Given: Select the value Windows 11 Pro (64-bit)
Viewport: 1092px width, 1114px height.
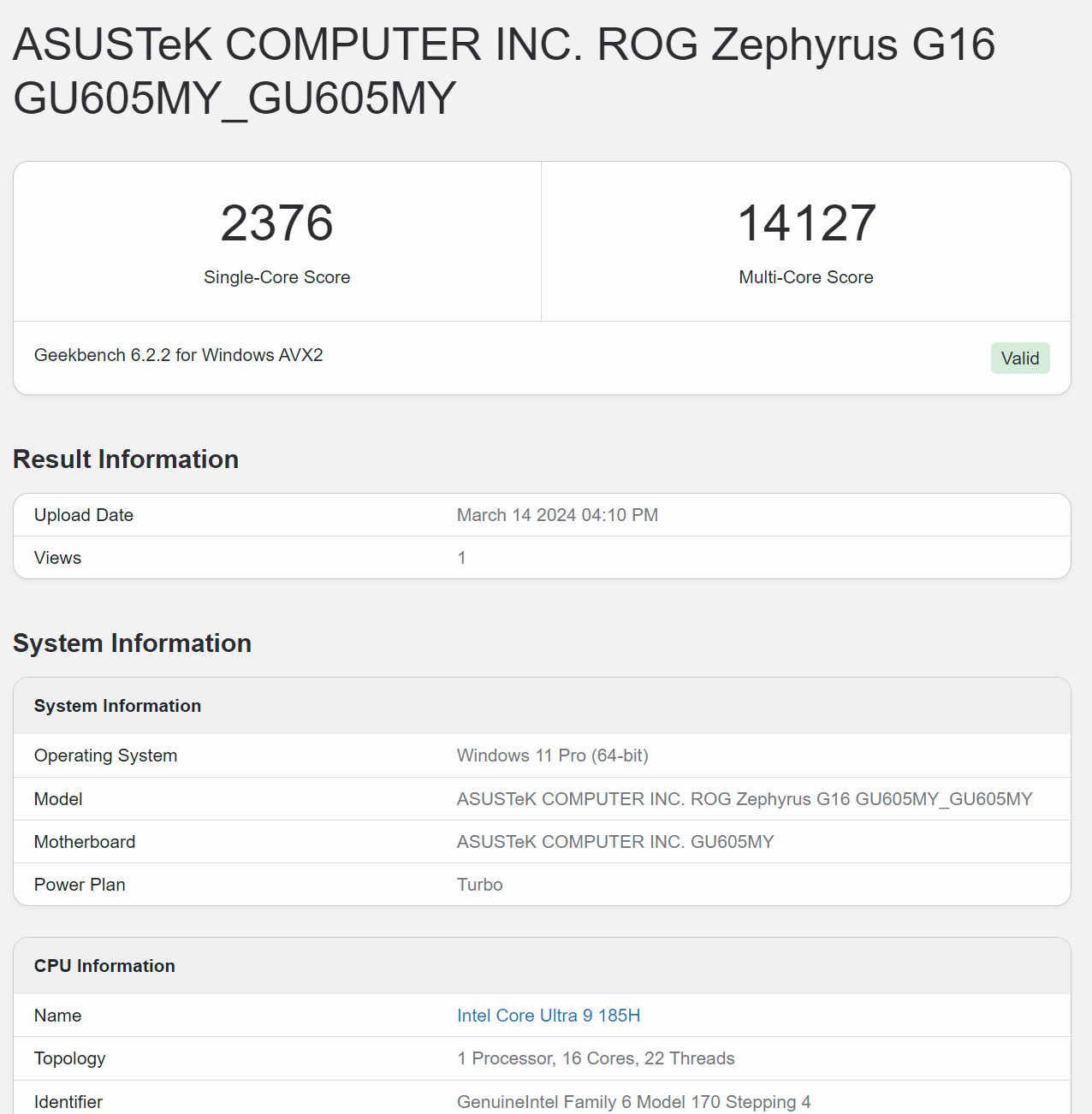Looking at the screenshot, I should click(553, 756).
